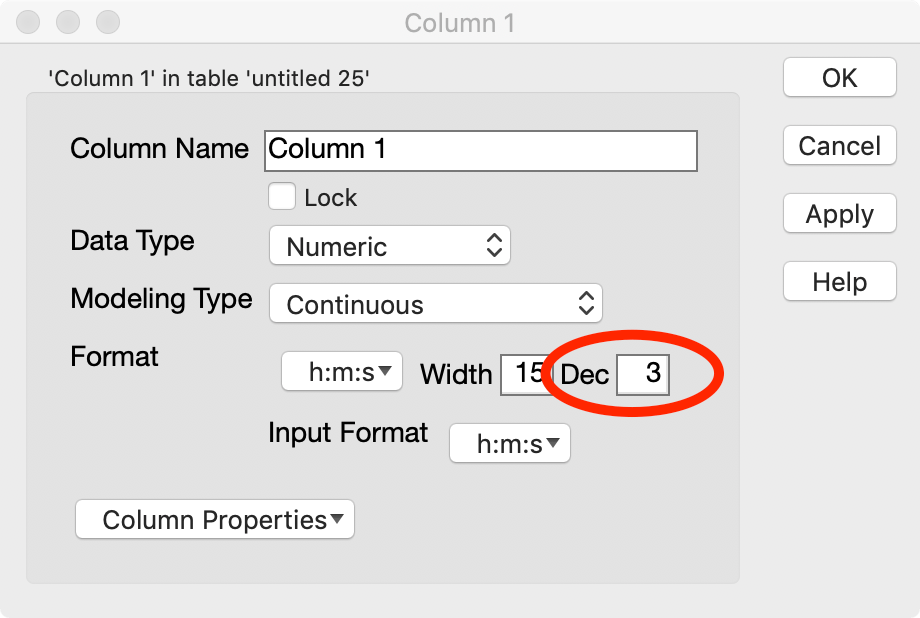The image size is (920, 618).
Task: Open the Input Format dropdown
Action: [x=510, y=444]
